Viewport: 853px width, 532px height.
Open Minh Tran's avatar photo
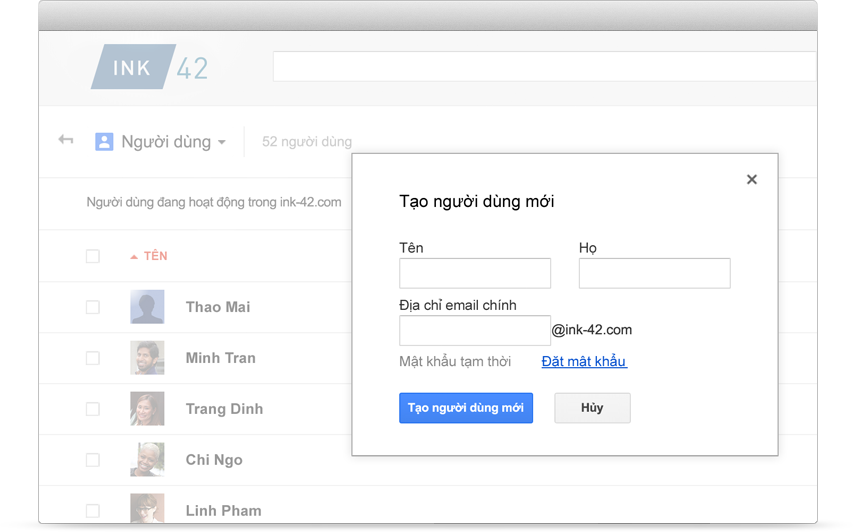point(147,358)
